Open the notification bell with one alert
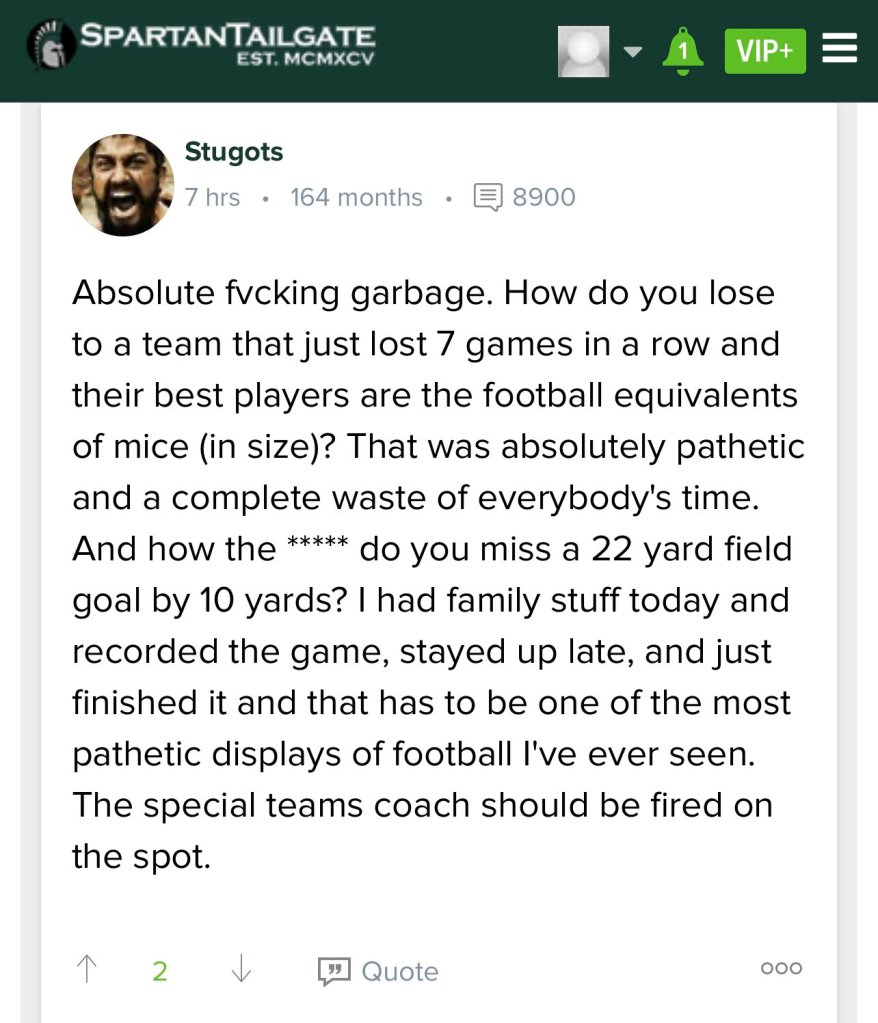878x1023 pixels. (x=683, y=51)
